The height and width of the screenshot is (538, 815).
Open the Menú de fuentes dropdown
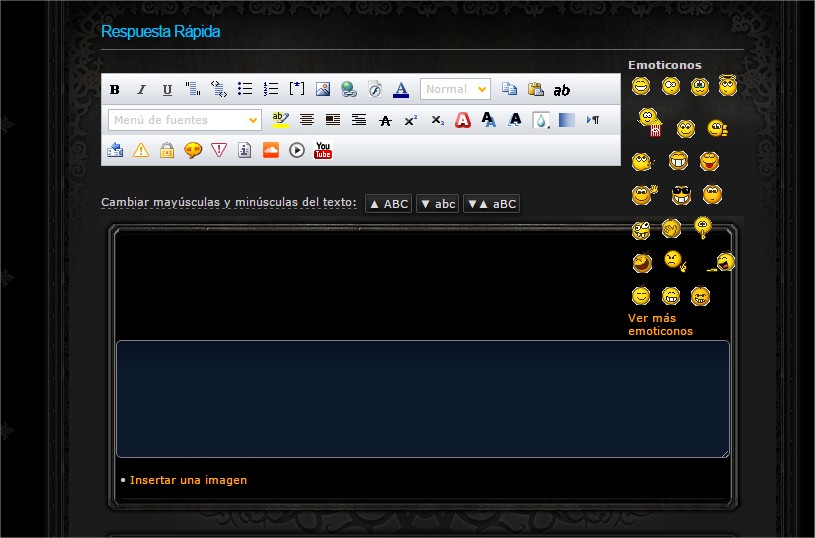(x=185, y=120)
